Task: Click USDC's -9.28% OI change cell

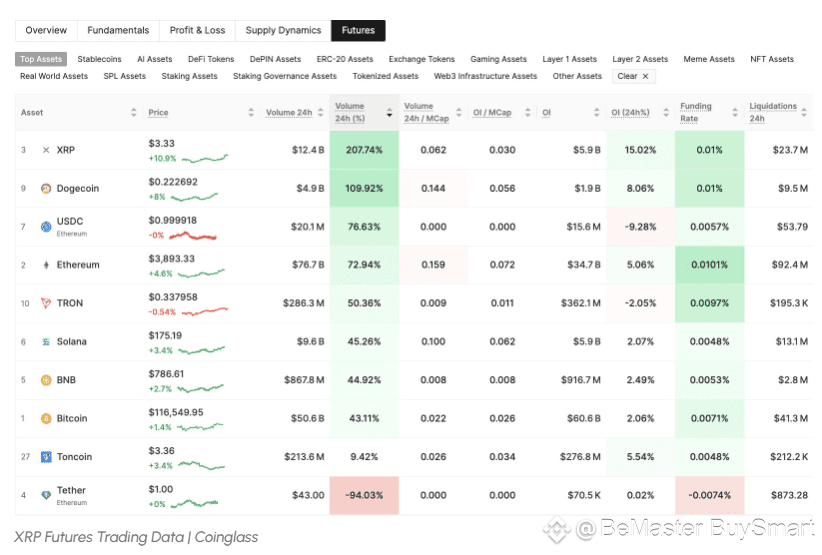Action: click(641, 227)
